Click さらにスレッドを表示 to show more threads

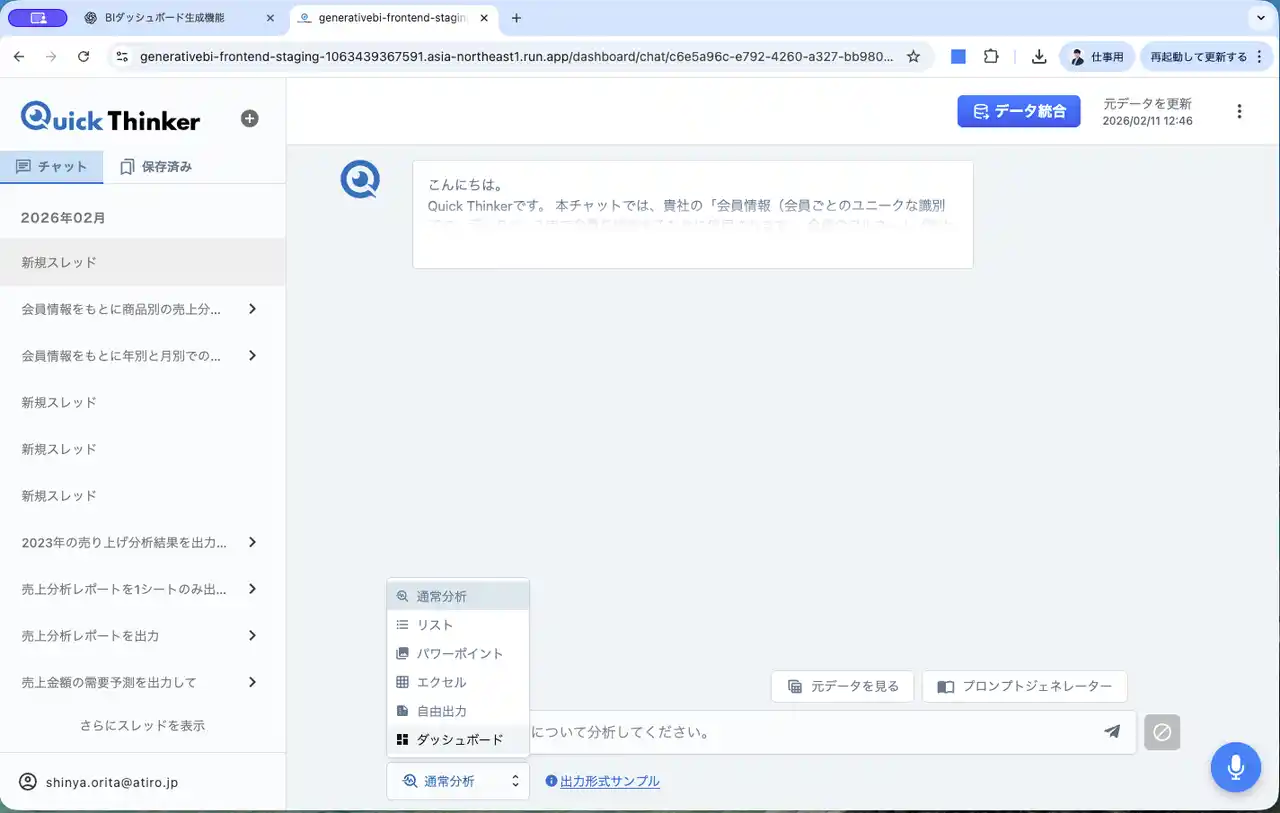[142, 725]
